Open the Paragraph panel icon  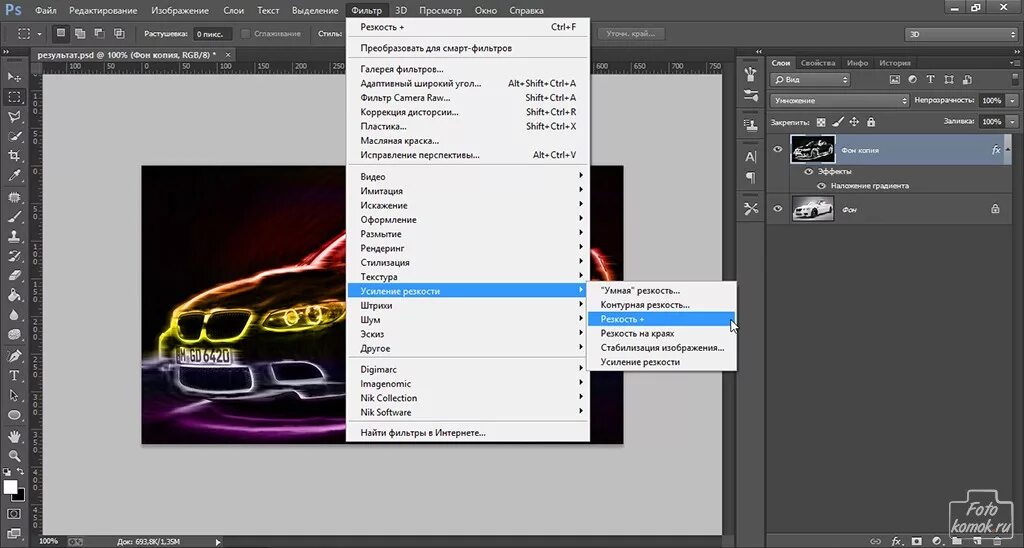tap(751, 178)
